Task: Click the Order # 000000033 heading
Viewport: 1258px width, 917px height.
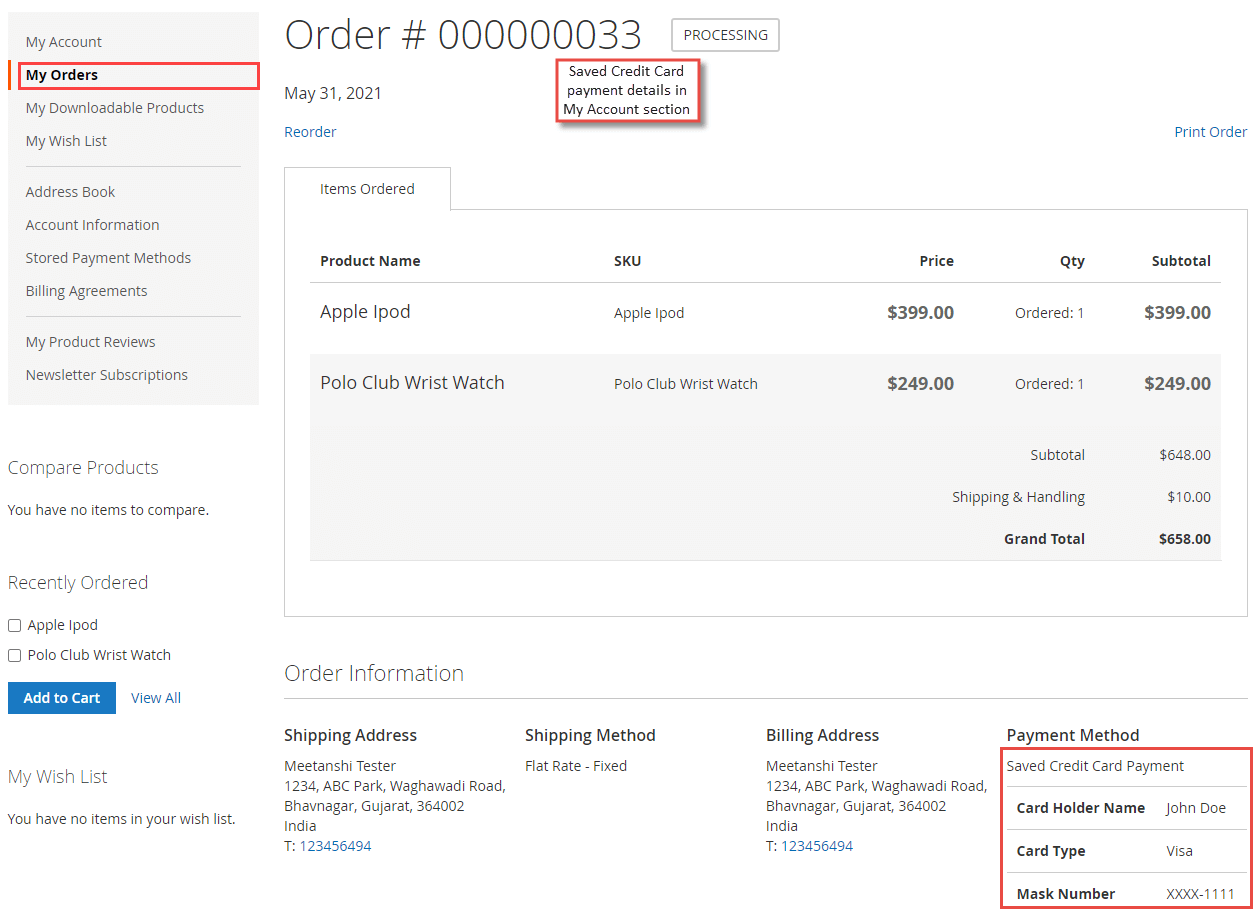Action: tap(463, 35)
